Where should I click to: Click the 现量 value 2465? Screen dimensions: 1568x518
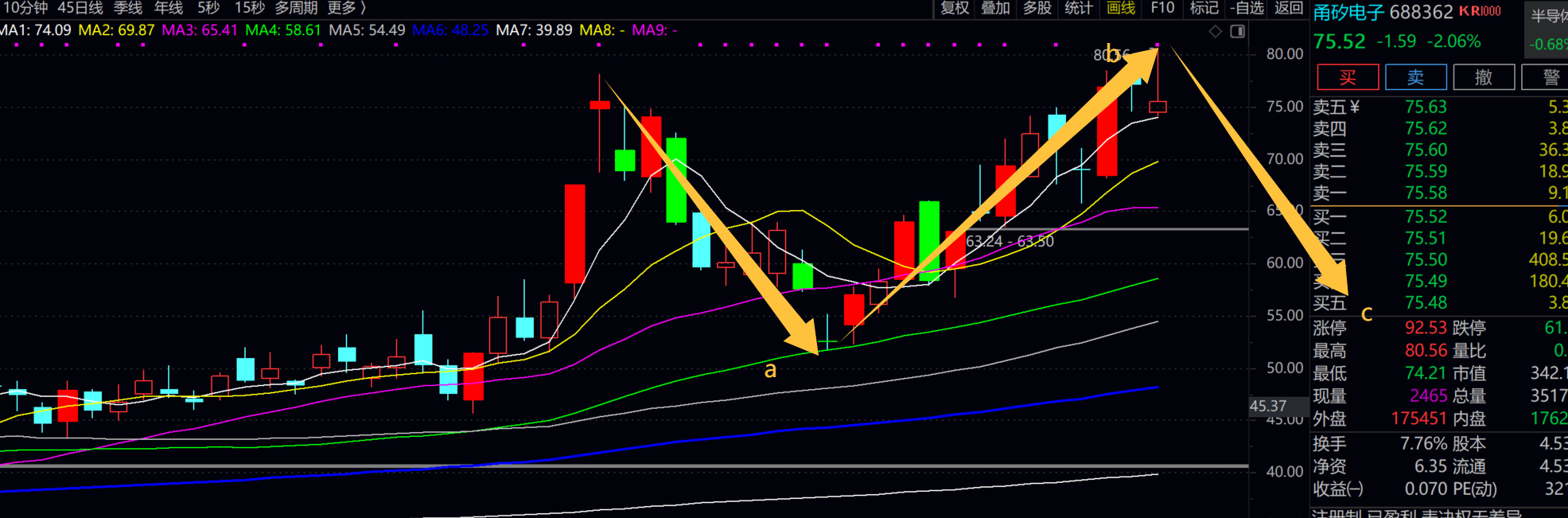[1428, 395]
